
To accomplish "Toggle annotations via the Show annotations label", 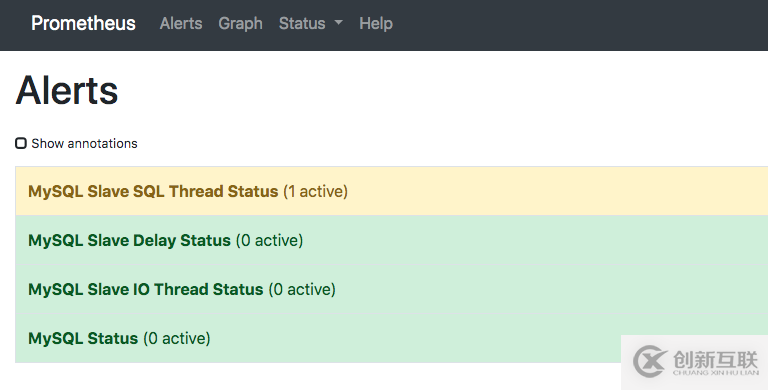I will point(84,144).
